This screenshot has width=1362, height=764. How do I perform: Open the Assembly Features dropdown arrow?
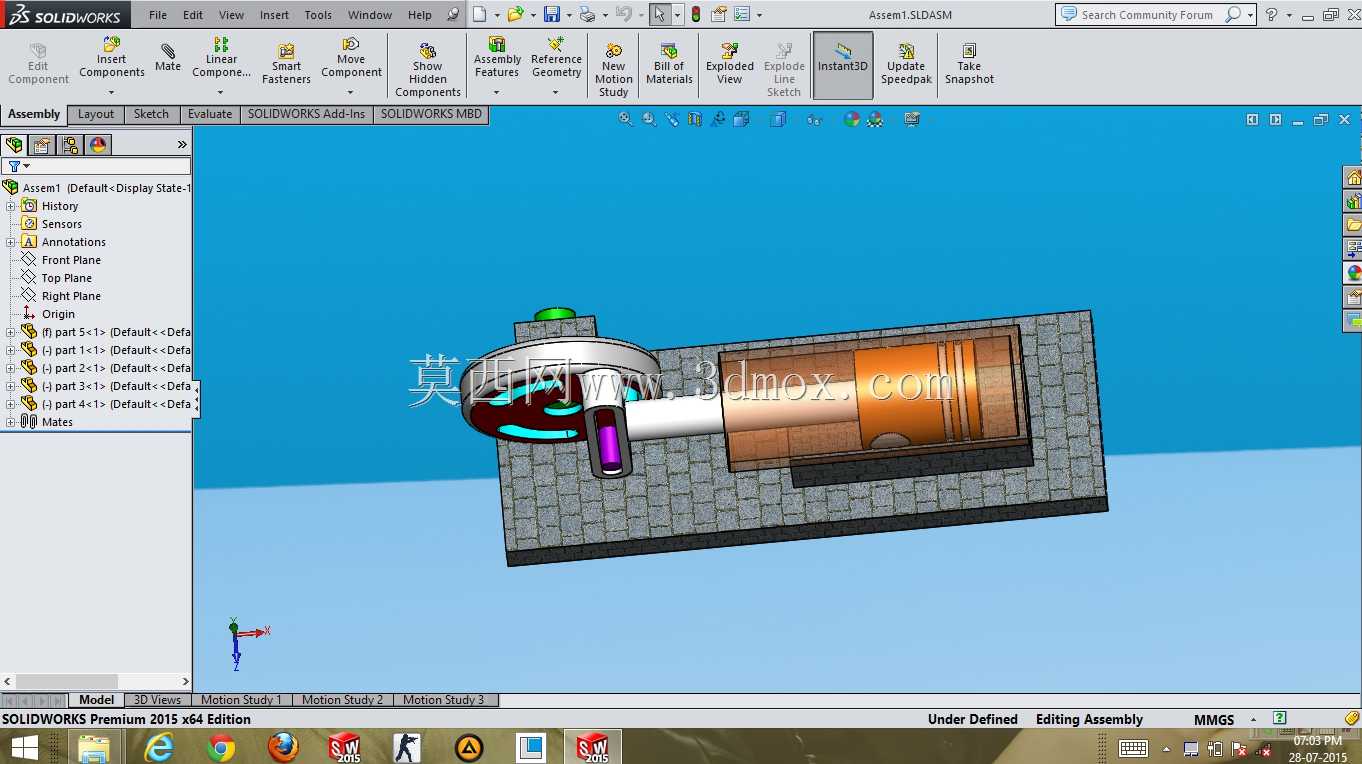coord(496,93)
